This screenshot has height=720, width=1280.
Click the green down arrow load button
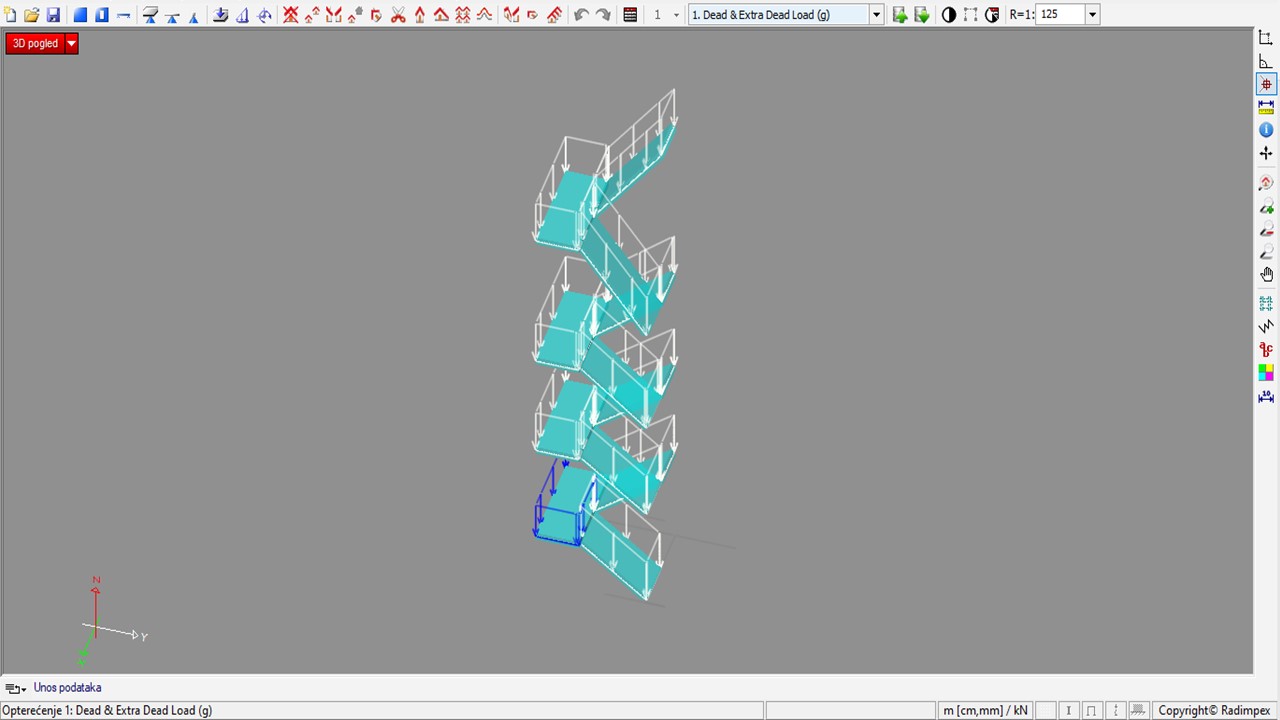(x=922, y=15)
